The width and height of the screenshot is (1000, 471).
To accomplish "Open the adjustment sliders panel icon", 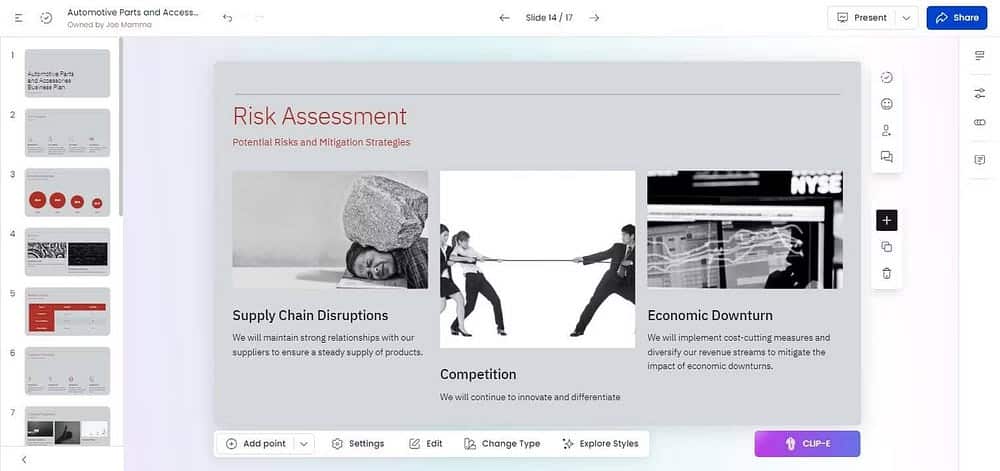I will point(979,93).
